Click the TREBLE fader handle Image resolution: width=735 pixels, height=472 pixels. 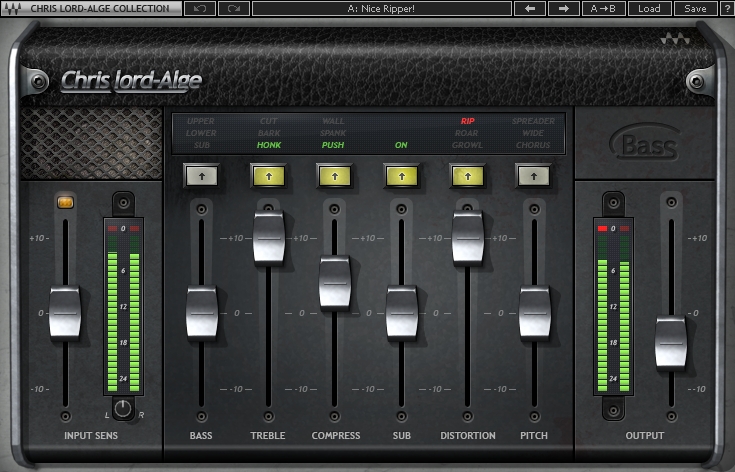[x=269, y=237]
